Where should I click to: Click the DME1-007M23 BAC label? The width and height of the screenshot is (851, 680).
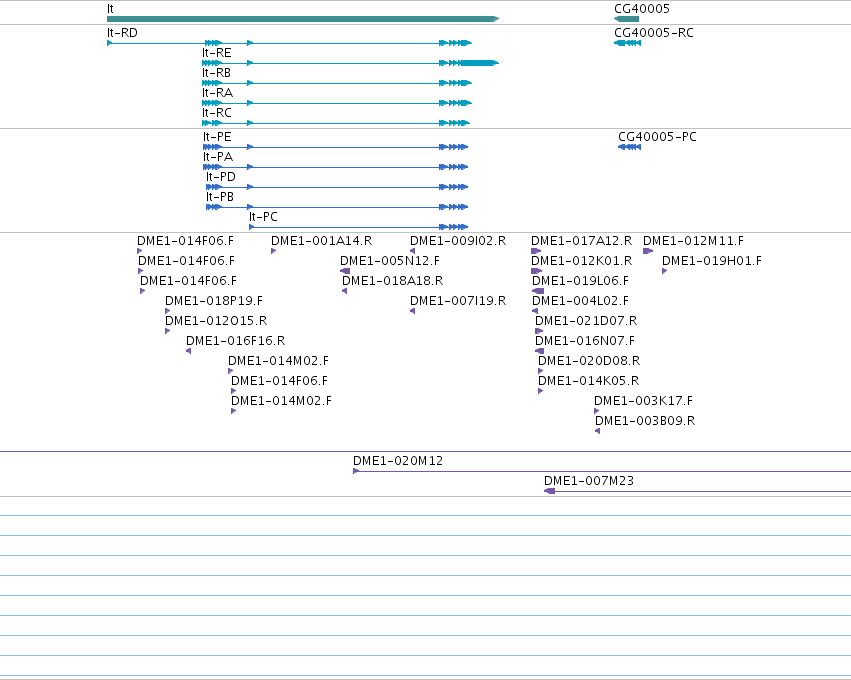pyautogui.click(x=589, y=481)
